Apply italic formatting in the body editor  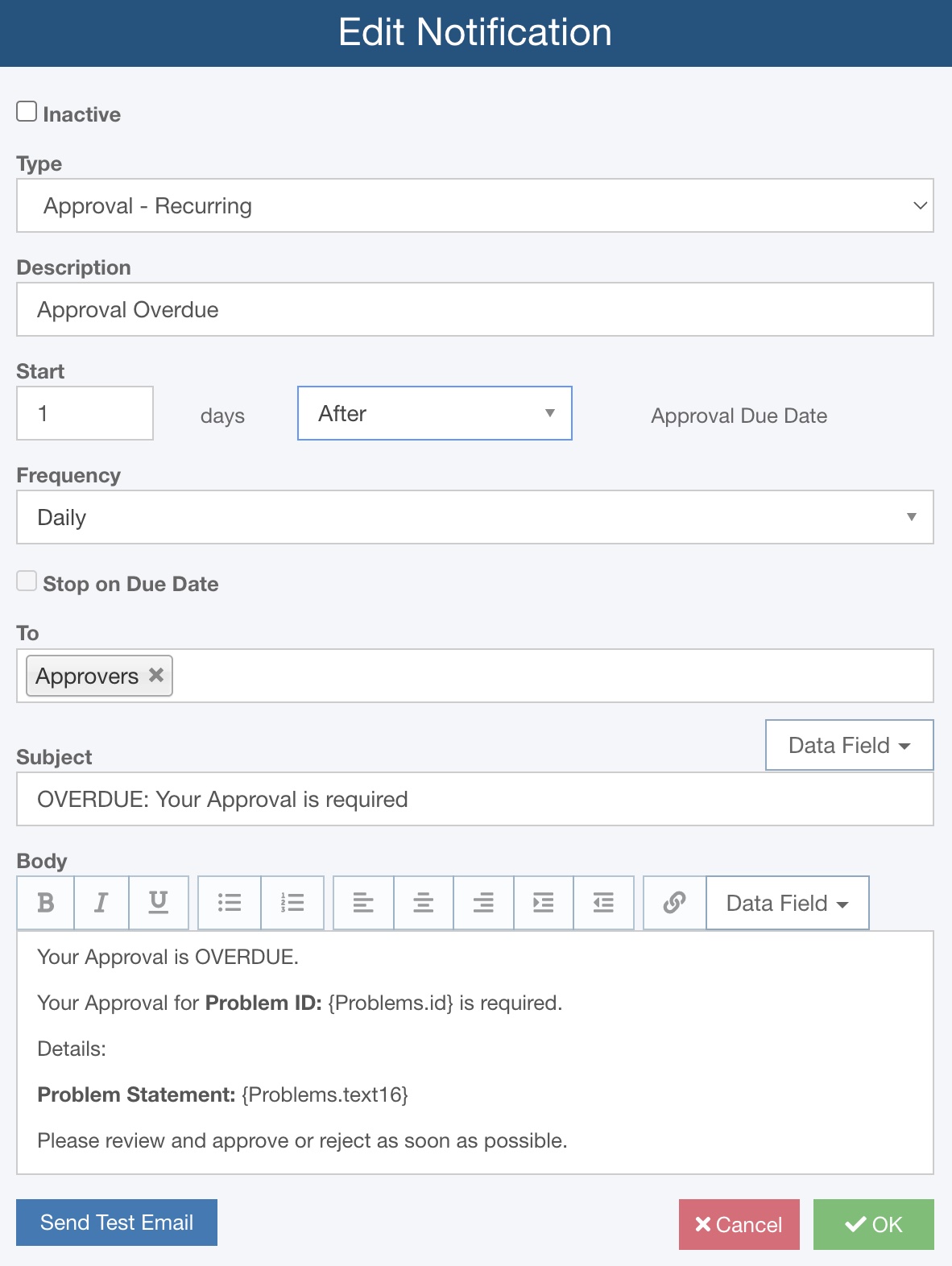tap(101, 902)
